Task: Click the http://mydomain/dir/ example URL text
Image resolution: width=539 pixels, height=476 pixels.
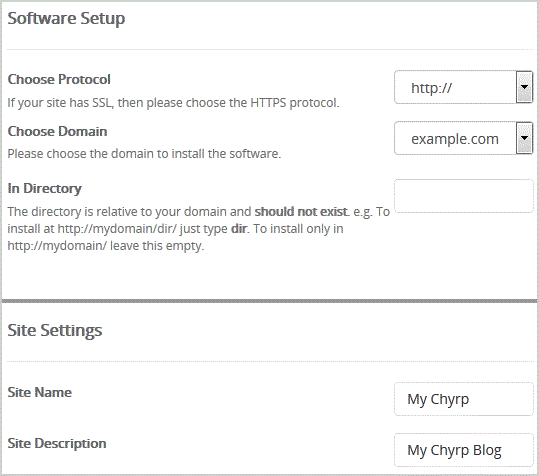Action: coord(117,229)
